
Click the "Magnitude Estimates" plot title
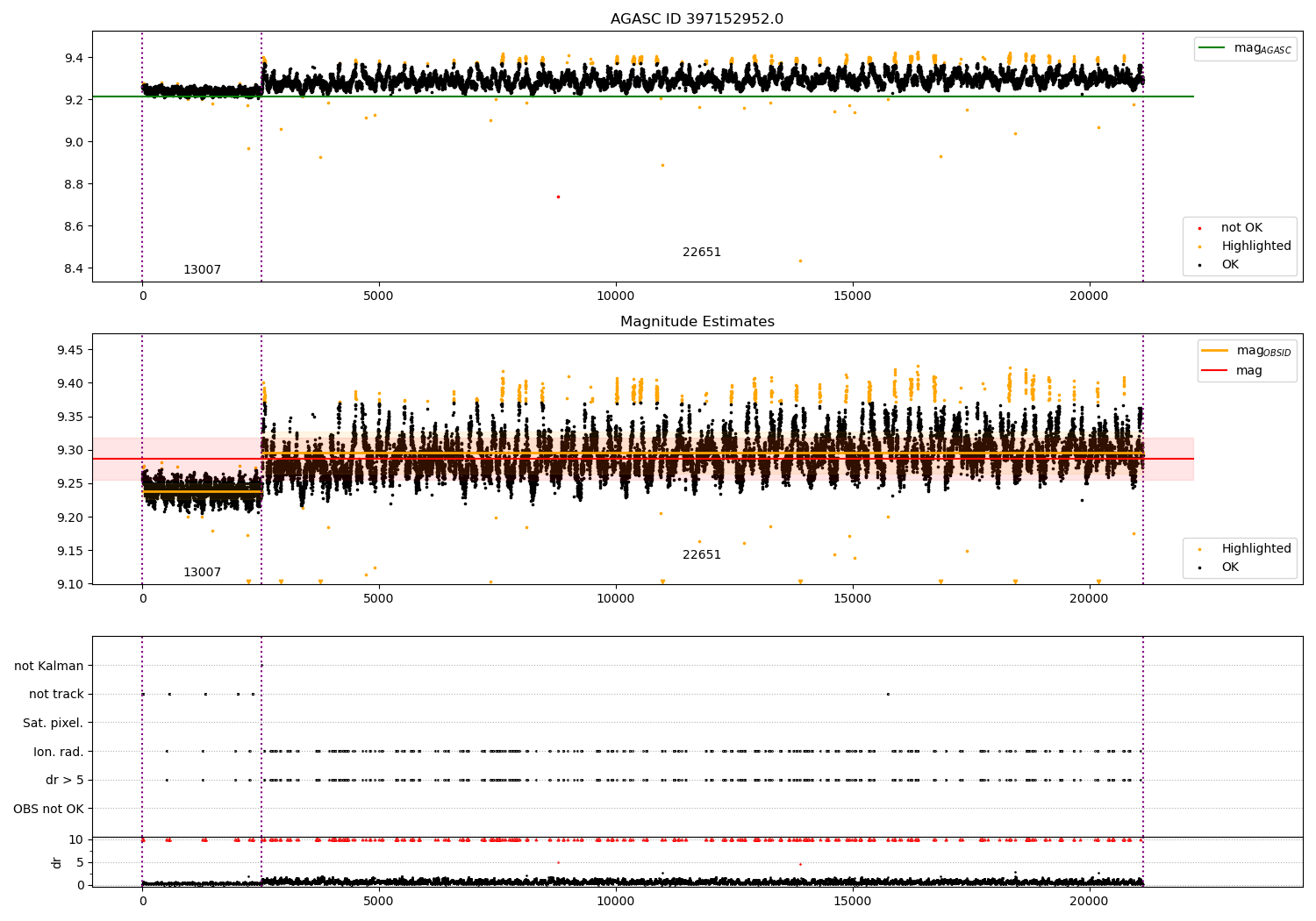click(x=697, y=322)
